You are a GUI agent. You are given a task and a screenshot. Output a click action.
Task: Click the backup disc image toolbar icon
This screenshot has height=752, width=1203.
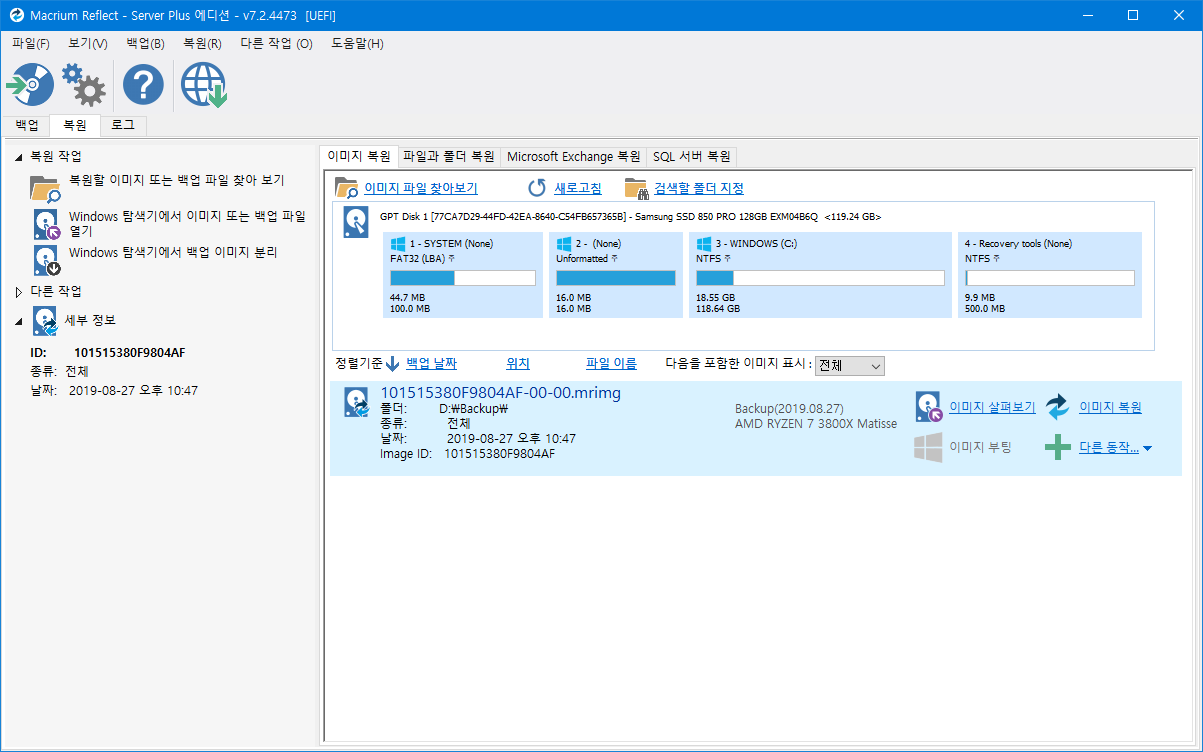[30, 86]
